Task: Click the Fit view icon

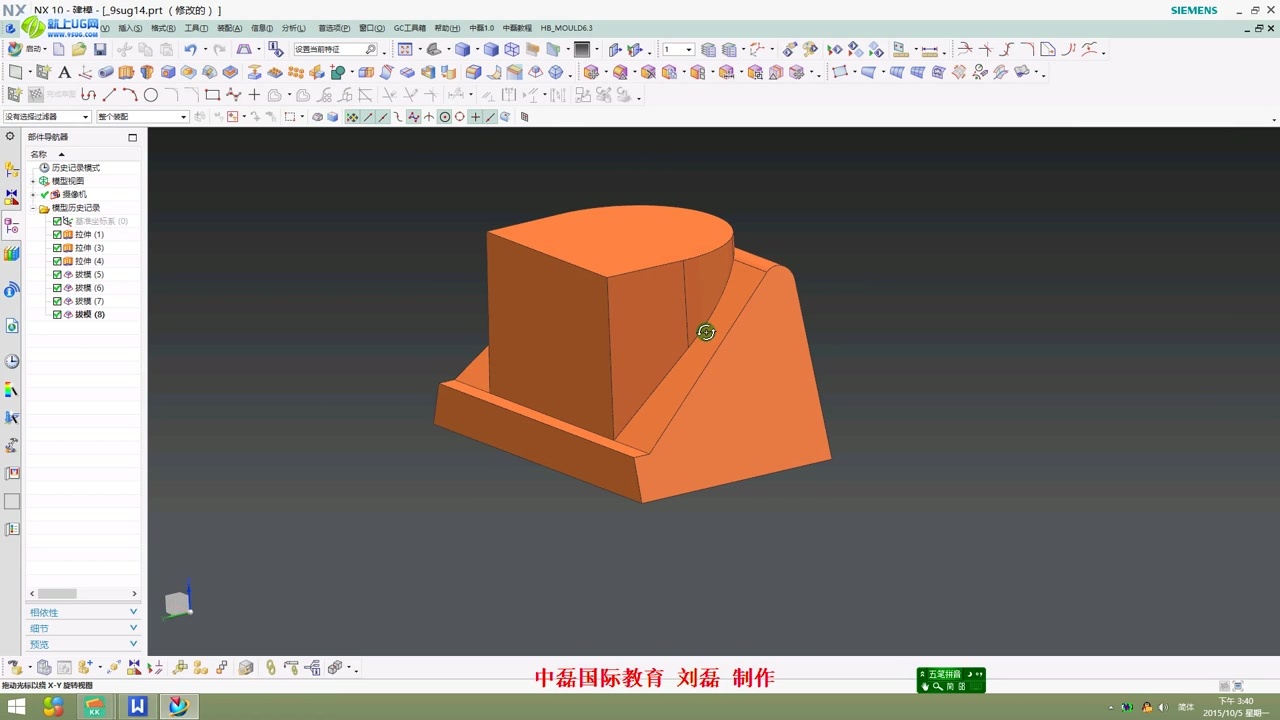Action: (404, 49)
